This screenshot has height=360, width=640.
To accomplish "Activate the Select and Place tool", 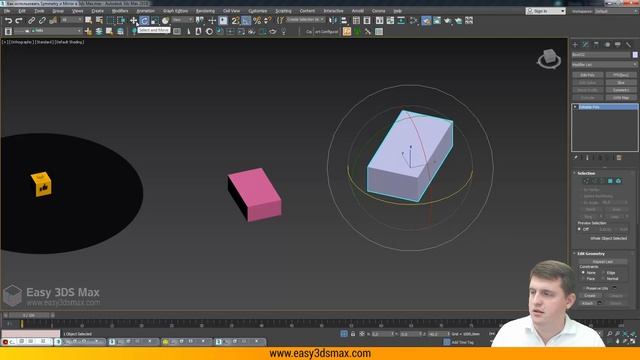I will click(165, 20).
